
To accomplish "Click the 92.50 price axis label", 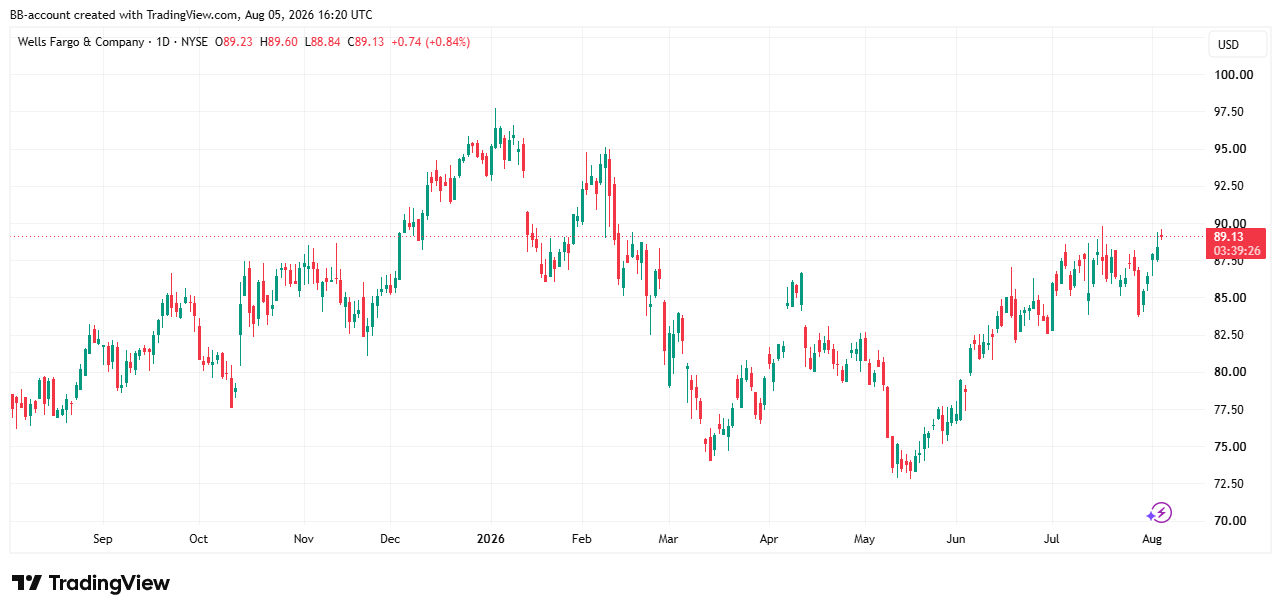I will 1229,186.
